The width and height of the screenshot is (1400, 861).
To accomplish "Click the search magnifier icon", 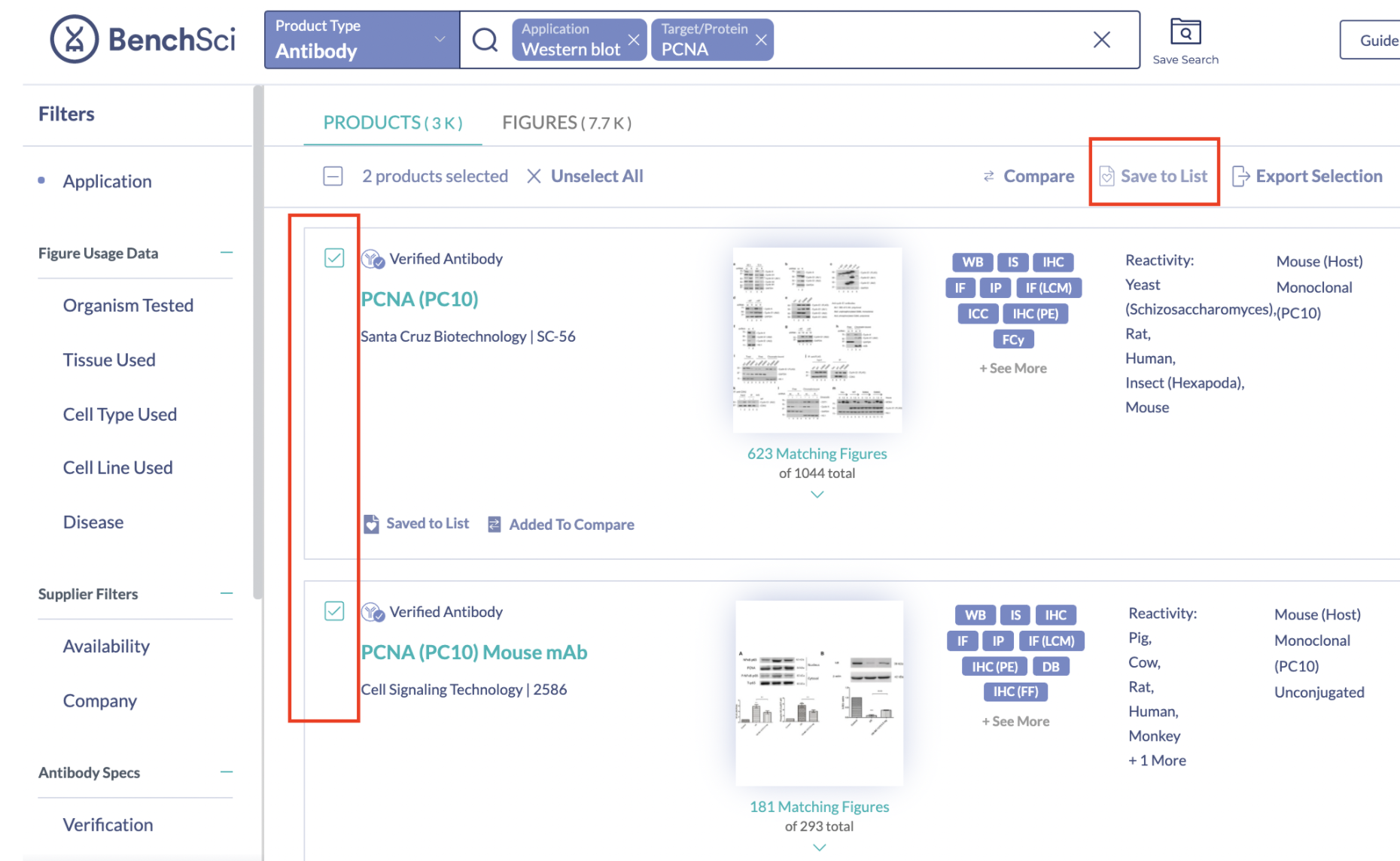I will pos(485,39).
